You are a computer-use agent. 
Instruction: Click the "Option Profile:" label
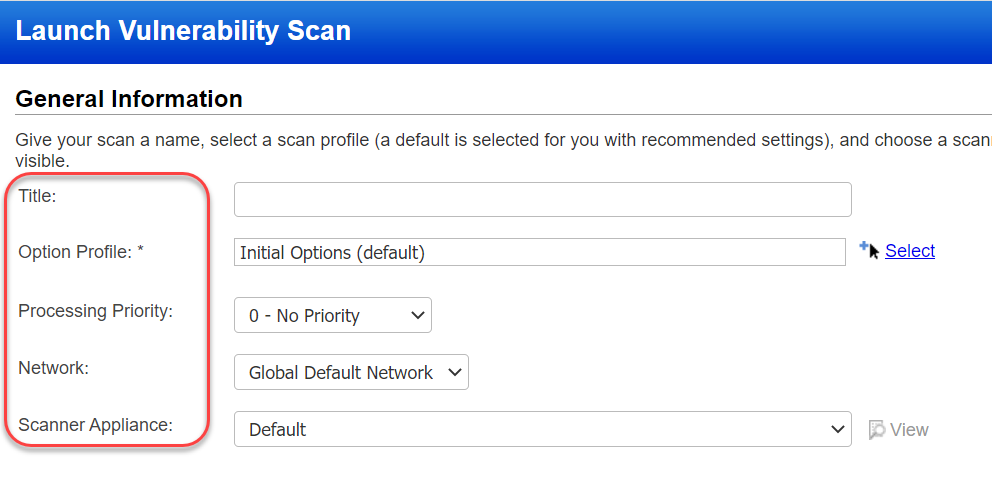75,252
